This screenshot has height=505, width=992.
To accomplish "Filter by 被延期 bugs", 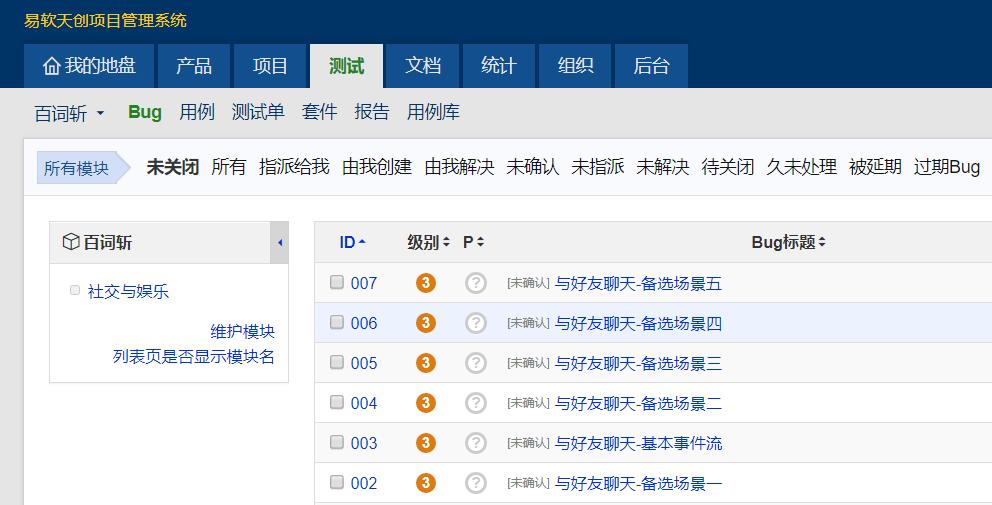I will (x=876, y=167).
